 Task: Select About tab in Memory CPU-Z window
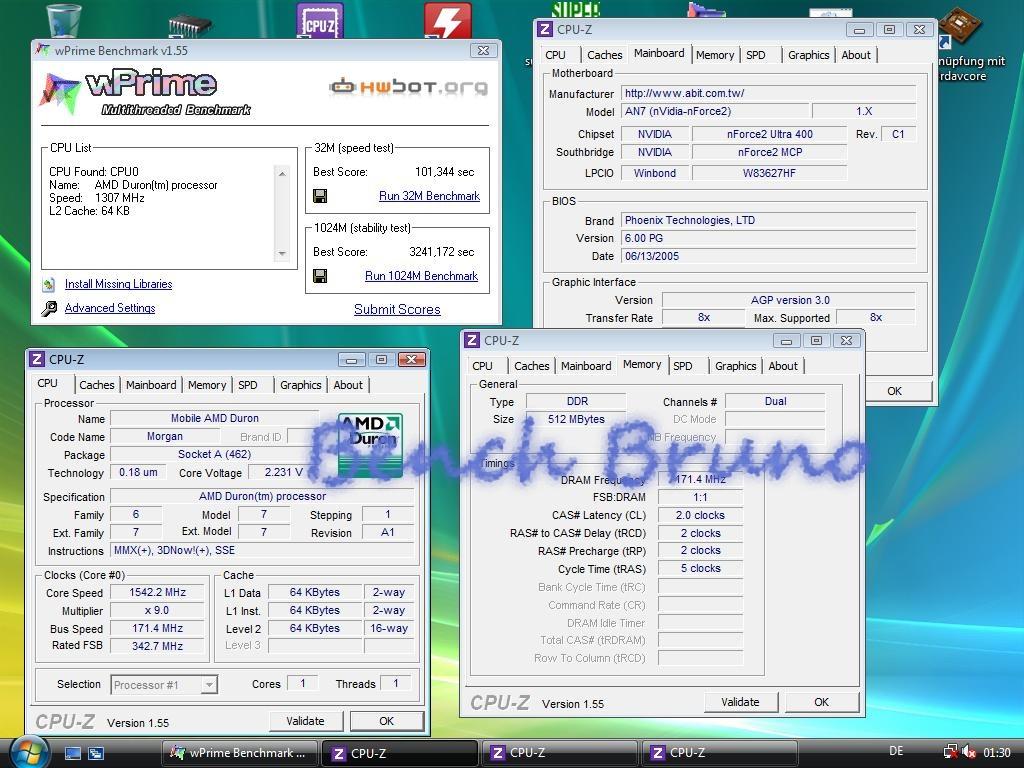click(783, 366)
